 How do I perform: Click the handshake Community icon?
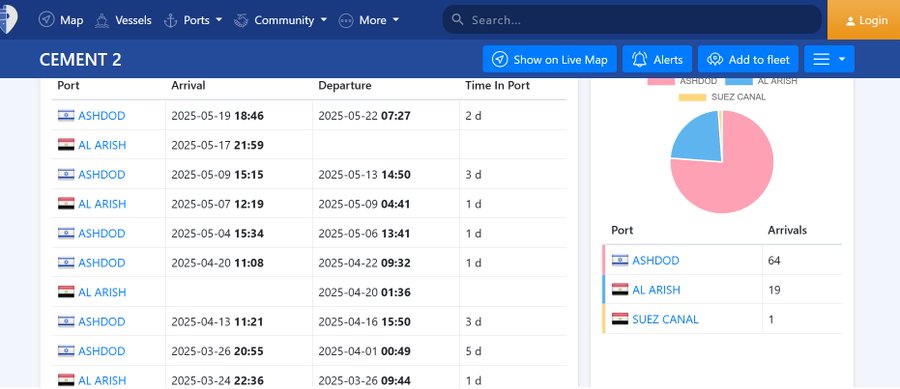tap(241, 20)
